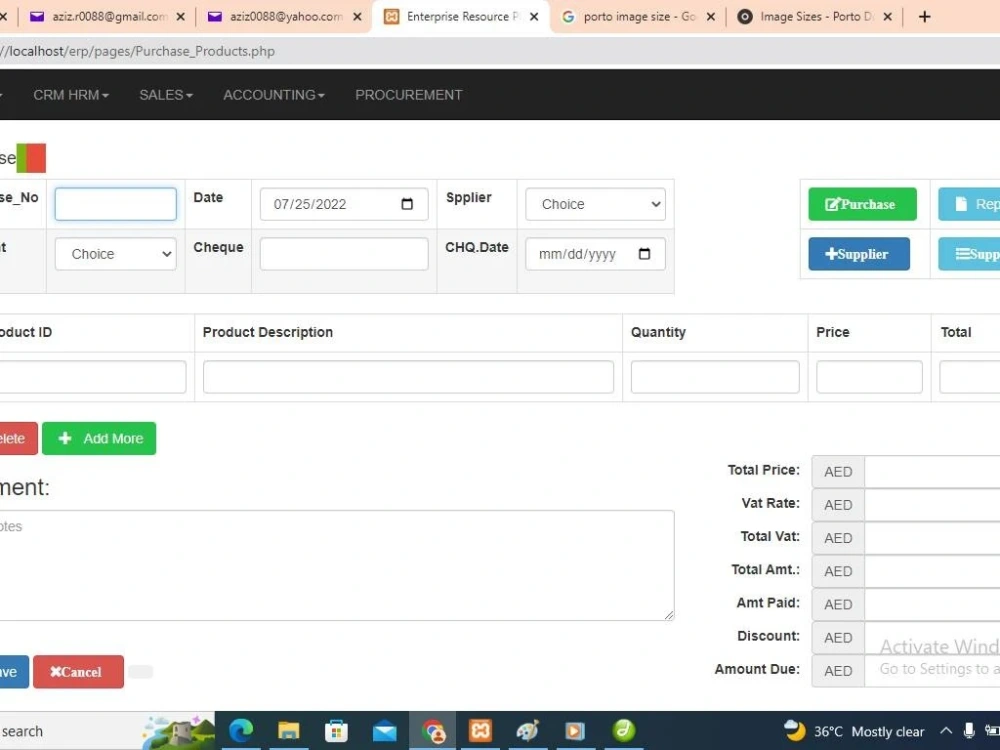Click the weather moon icon
The height and width of the screenshot is (750, 1000).
[795, 730]
